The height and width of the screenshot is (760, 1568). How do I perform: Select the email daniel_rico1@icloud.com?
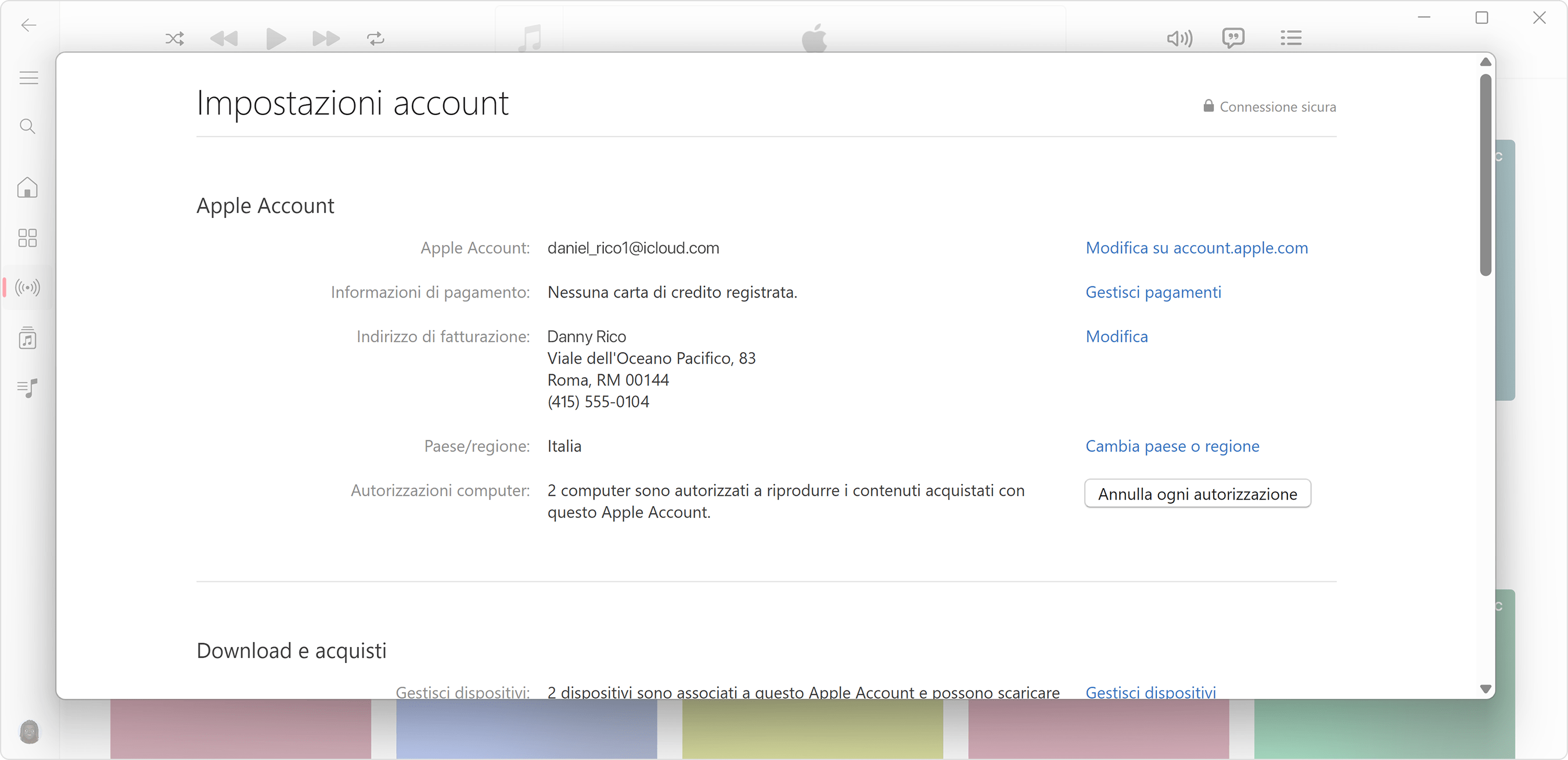pos(633,248)
